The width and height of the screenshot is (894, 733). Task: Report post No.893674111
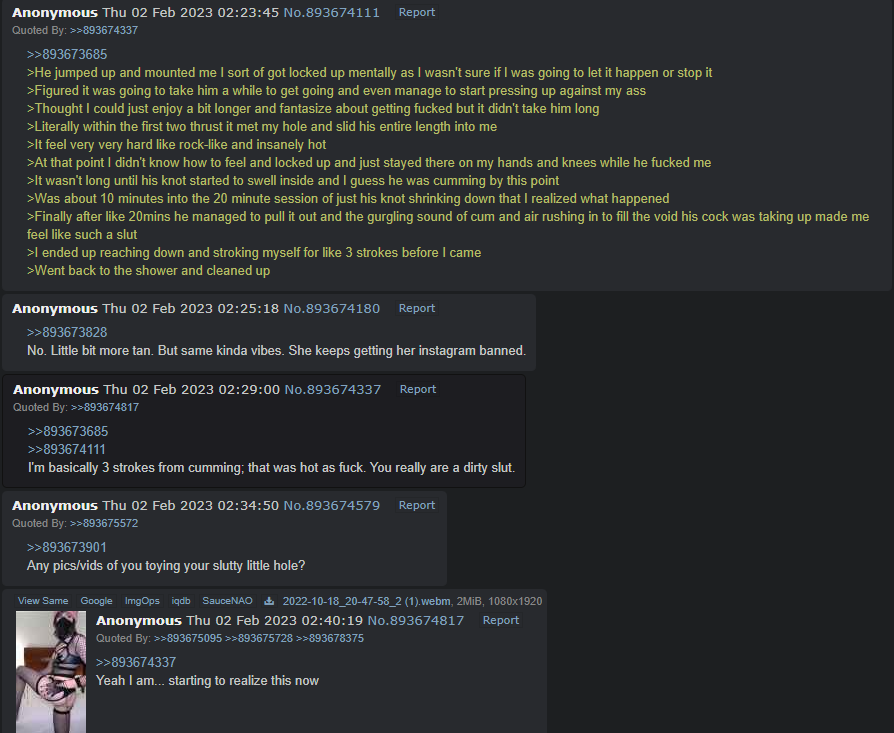(x=417, y=12)
